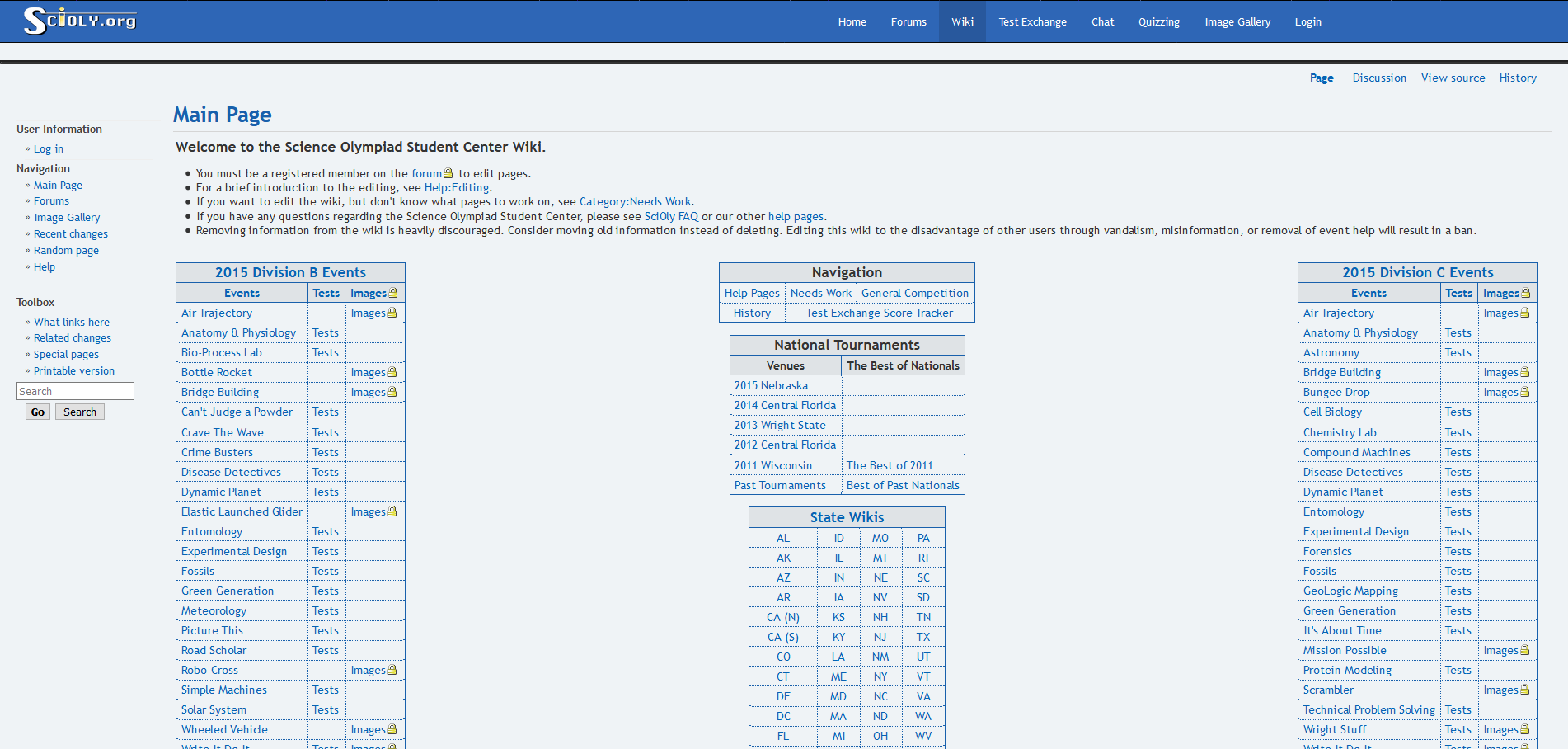The width and height of the screenshot is (1568, 749).
Task: Open the Category:Needs Work link
Action: [635, 201]
